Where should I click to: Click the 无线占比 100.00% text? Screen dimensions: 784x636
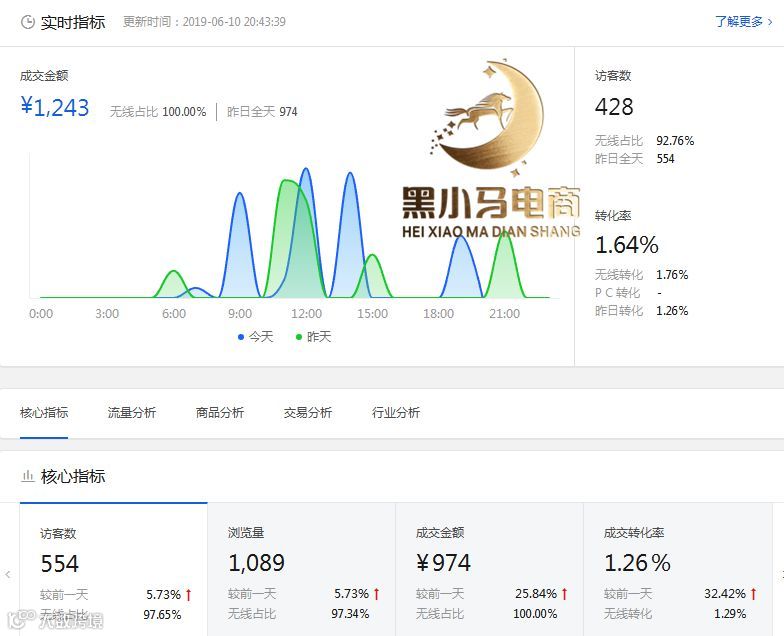click(x=158, y=112)
